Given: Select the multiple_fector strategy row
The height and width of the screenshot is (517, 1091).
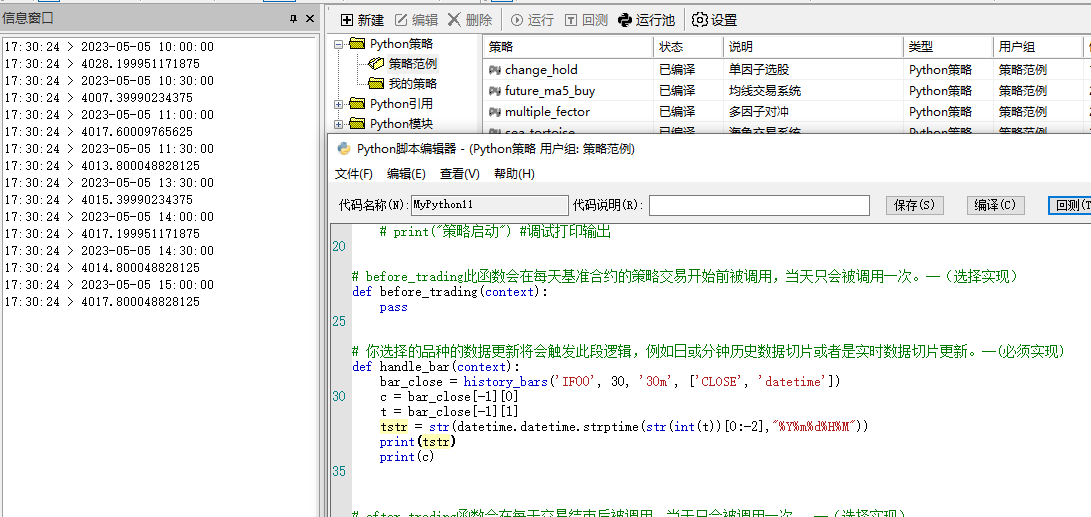Looking at the screenshot, I should click(786, 111).
